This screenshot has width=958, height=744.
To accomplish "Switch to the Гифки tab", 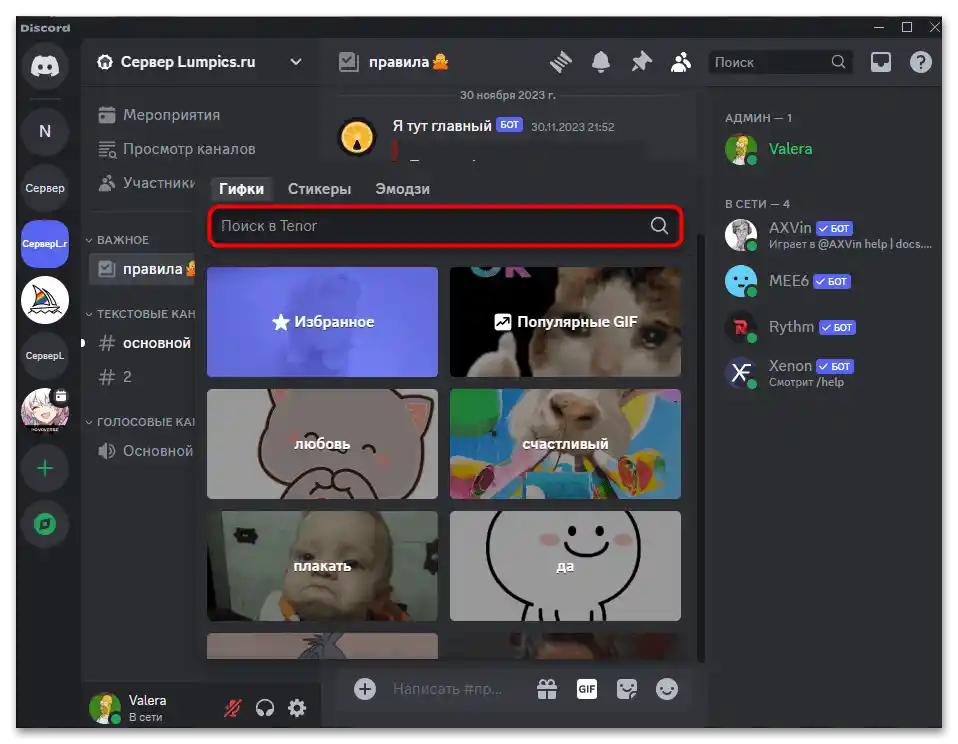I will tap(241, 189).
